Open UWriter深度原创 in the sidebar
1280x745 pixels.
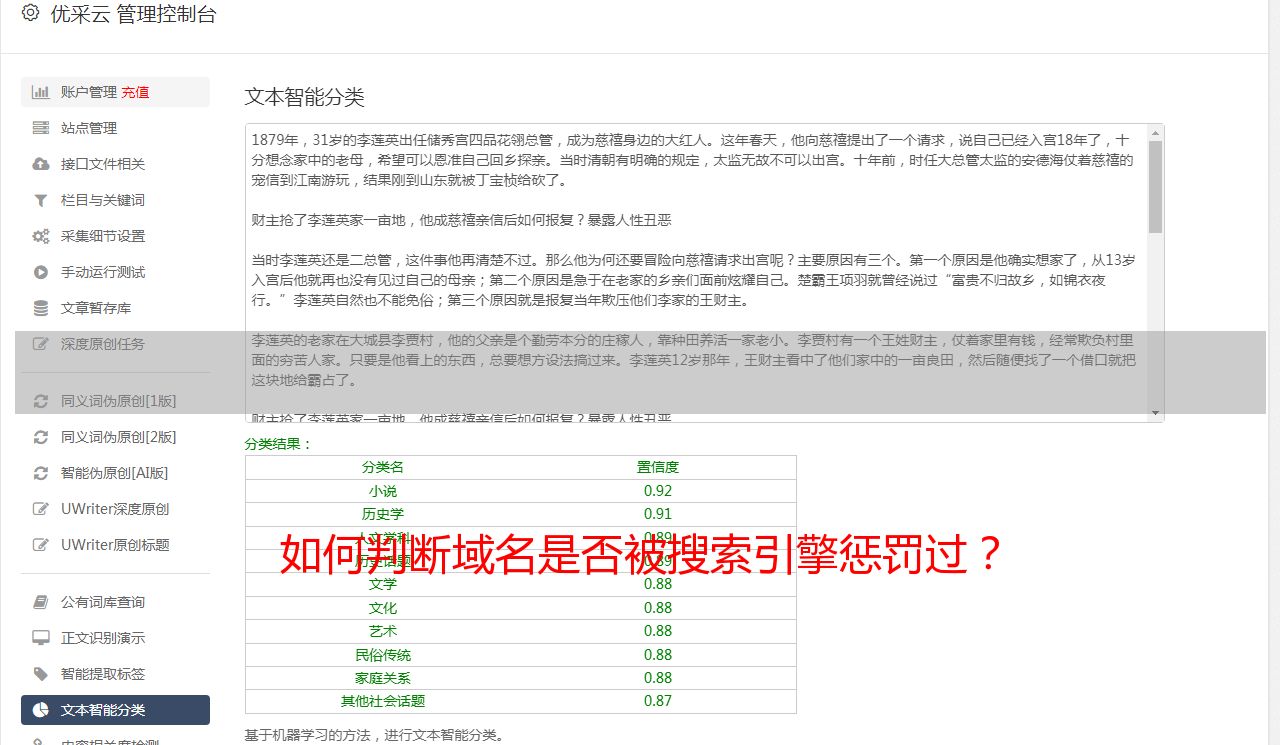(115, 509)
